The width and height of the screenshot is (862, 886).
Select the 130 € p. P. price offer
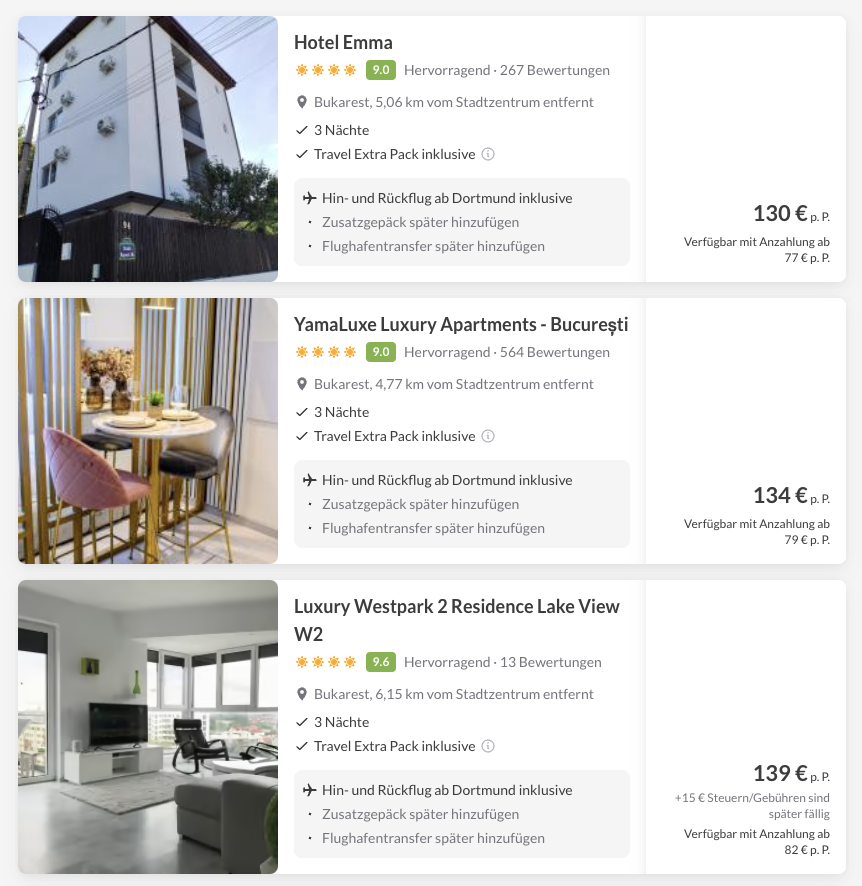pos(791,214)
